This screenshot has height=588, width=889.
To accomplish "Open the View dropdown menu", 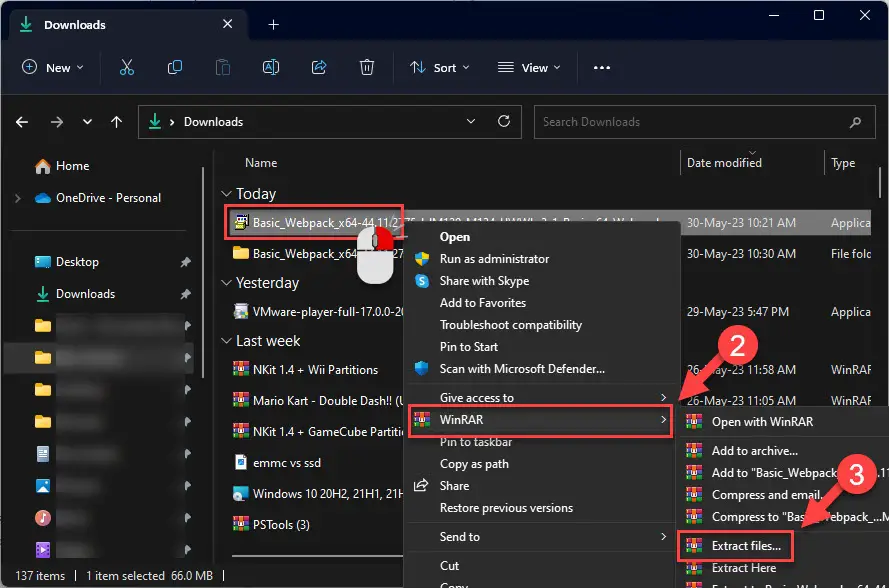I will tap(530, 67).
